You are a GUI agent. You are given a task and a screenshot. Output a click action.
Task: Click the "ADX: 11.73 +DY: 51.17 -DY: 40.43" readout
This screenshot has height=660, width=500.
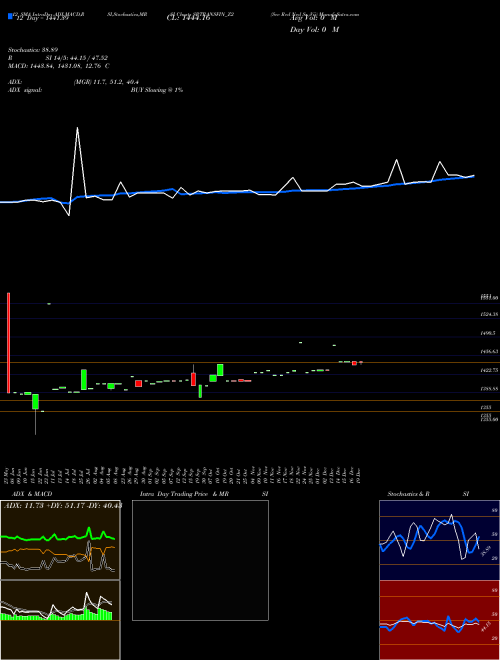pyautogui.click(x=63, y=506)
